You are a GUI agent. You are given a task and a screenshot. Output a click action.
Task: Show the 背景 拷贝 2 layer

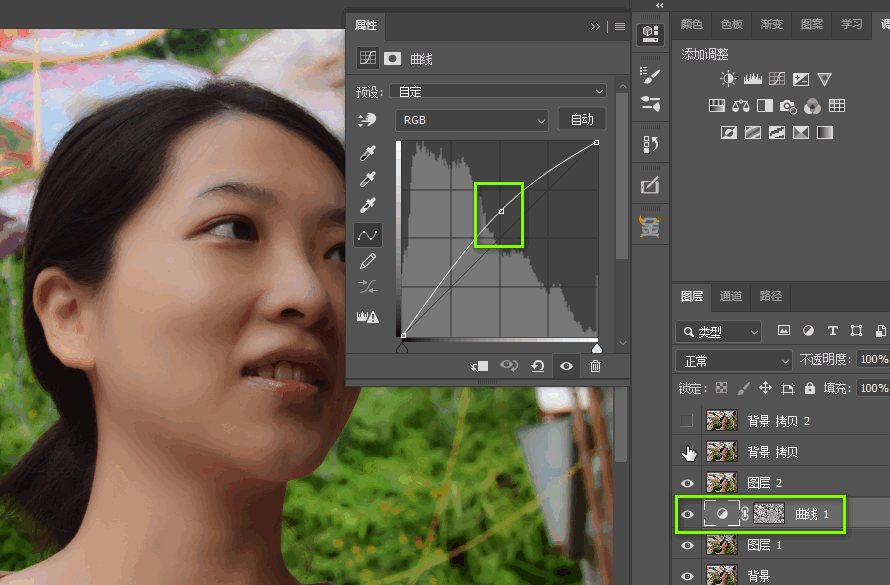tap(687, 421)
